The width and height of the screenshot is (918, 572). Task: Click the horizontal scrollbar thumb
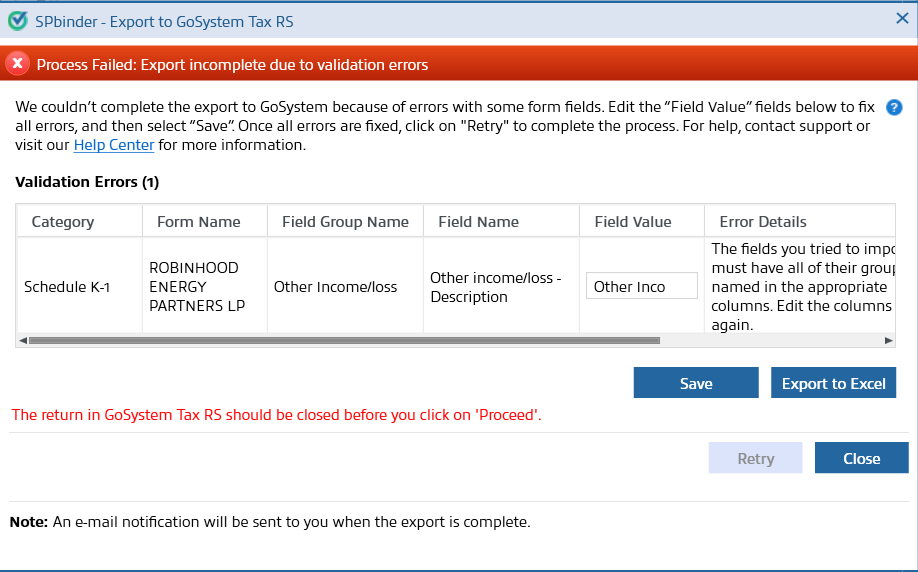coord(345,340)
